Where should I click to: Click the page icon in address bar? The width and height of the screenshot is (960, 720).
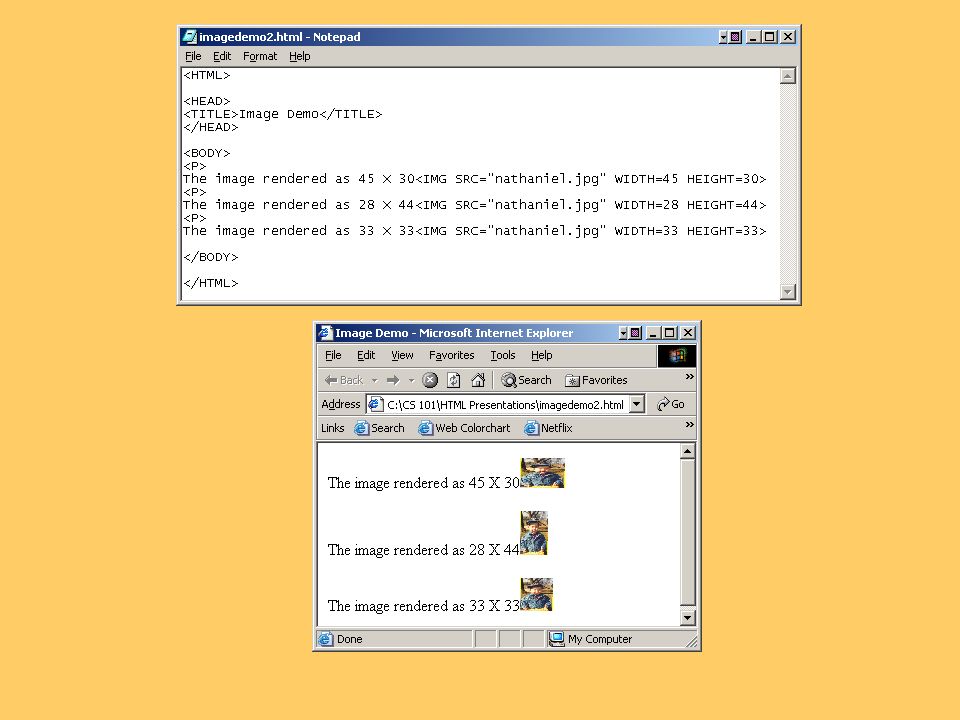tap(375, 404)
